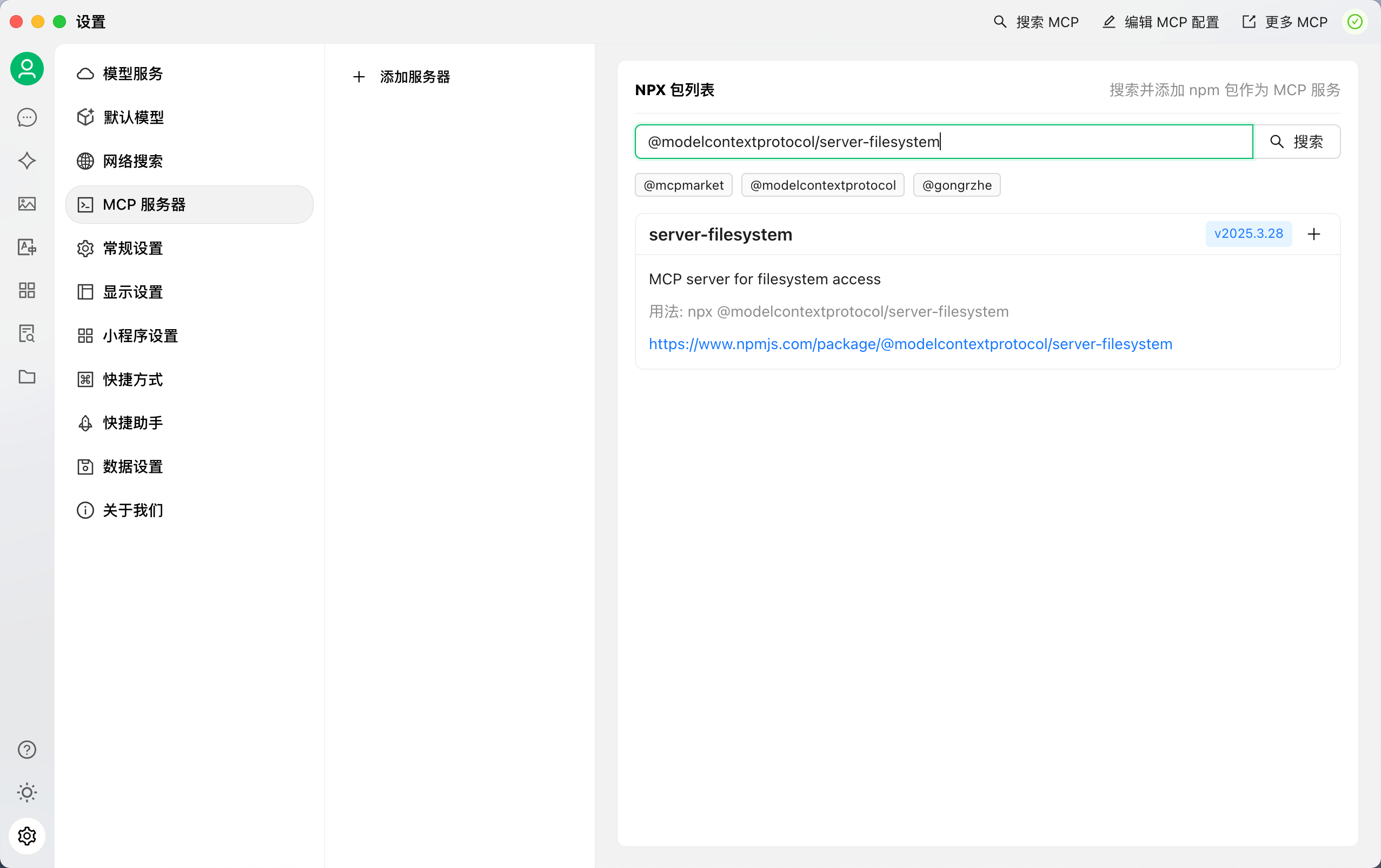
Task: Click the command key icon beside 快捷方式
Action: coord(85,379)
